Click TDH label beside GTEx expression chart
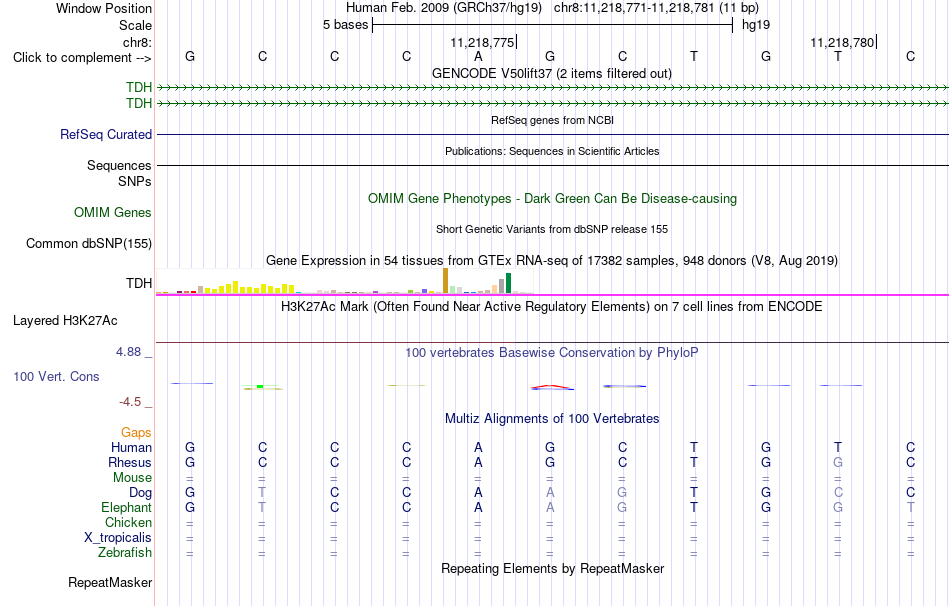950x606 pixels. pyautogui.click(x=139, y=283)
